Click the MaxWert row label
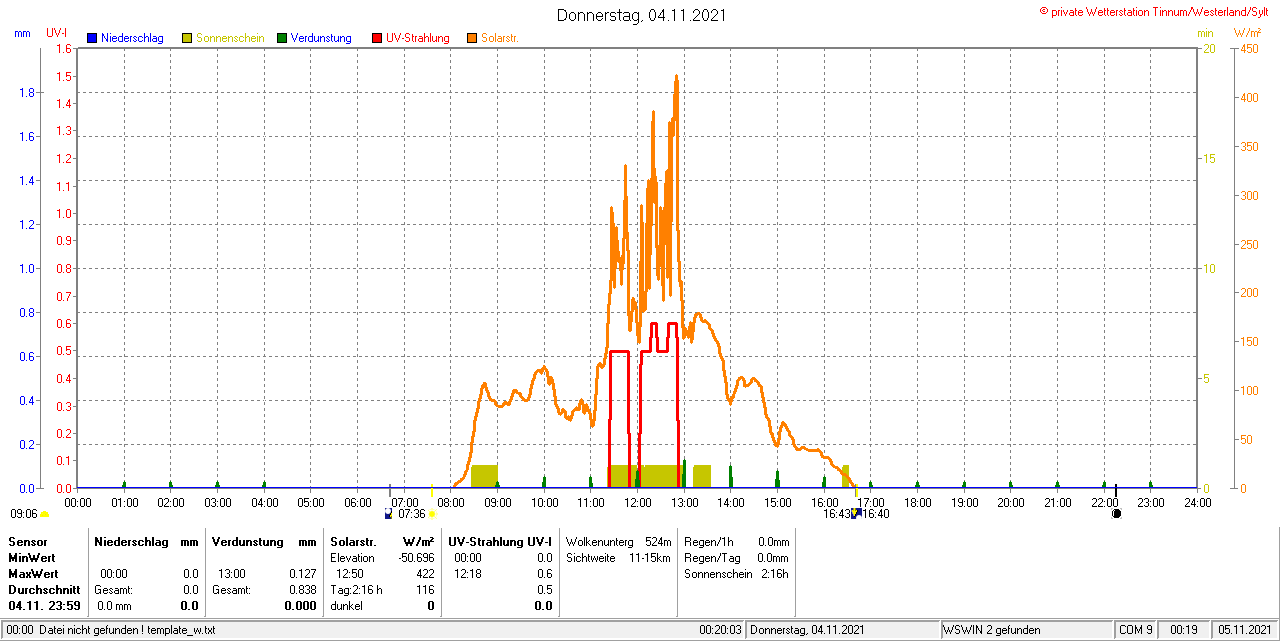This screenshot has width=1280, height=641. tap(33, 574)
